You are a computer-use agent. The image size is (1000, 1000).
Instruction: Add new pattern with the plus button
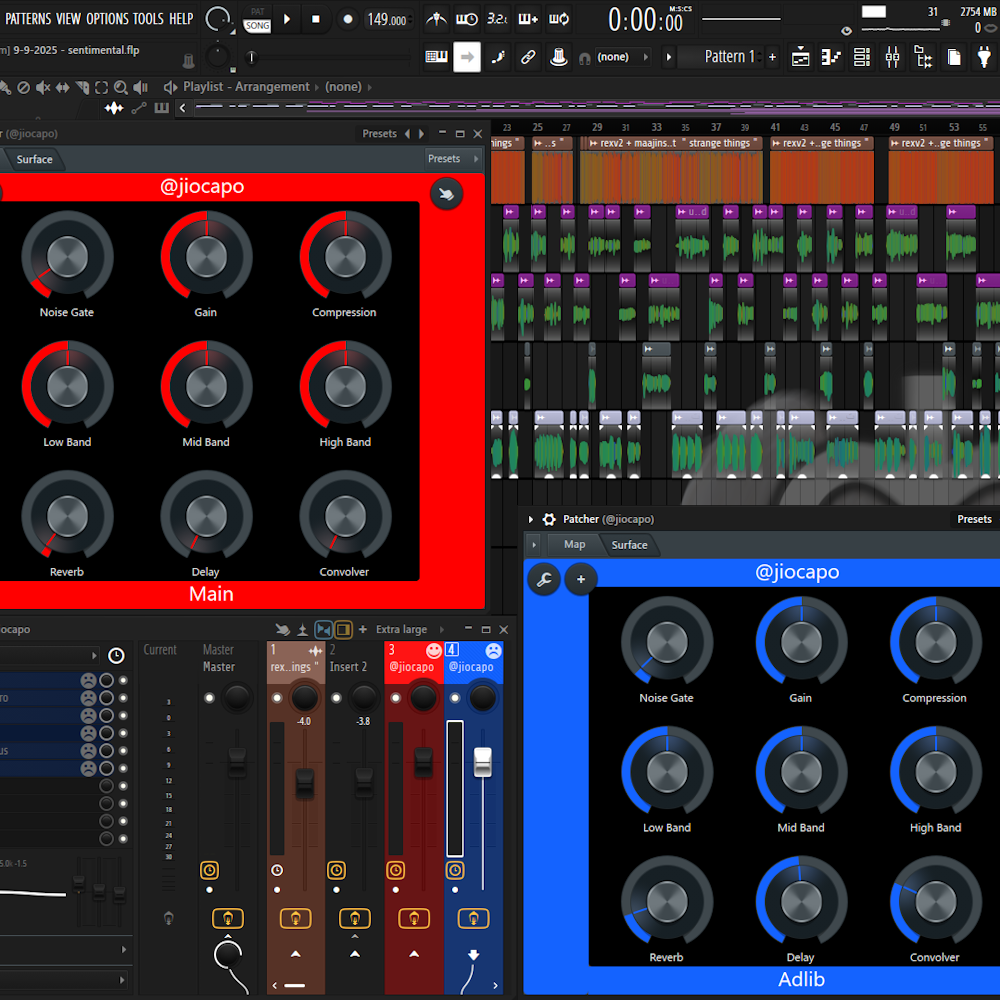click(772, 57)
